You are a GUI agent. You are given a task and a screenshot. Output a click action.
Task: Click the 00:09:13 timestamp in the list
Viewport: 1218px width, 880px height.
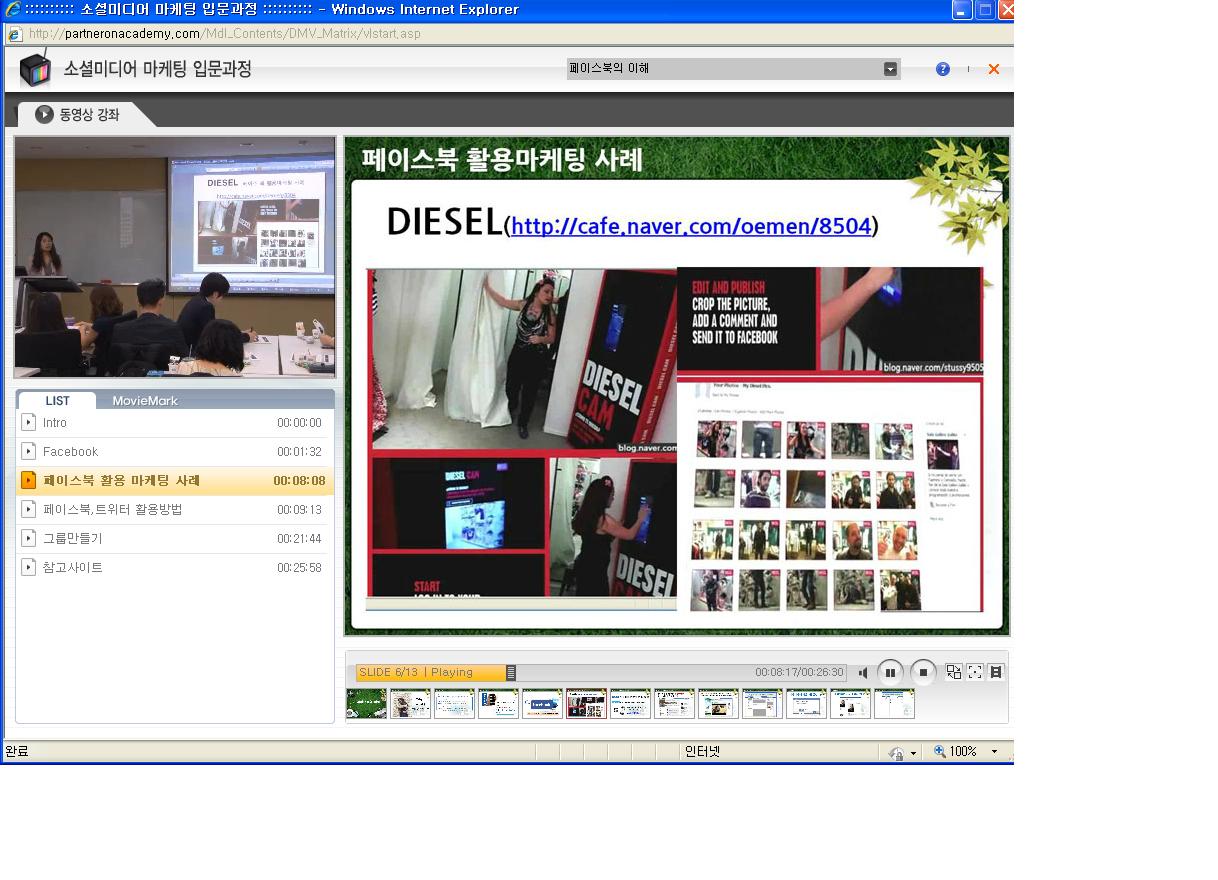tap(299, 510)
